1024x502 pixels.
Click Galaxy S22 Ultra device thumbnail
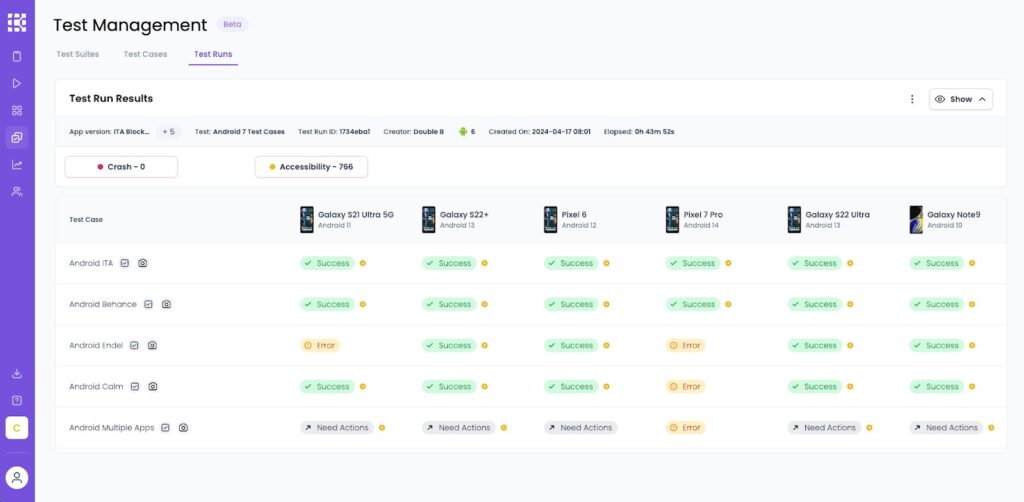point(794,219)
